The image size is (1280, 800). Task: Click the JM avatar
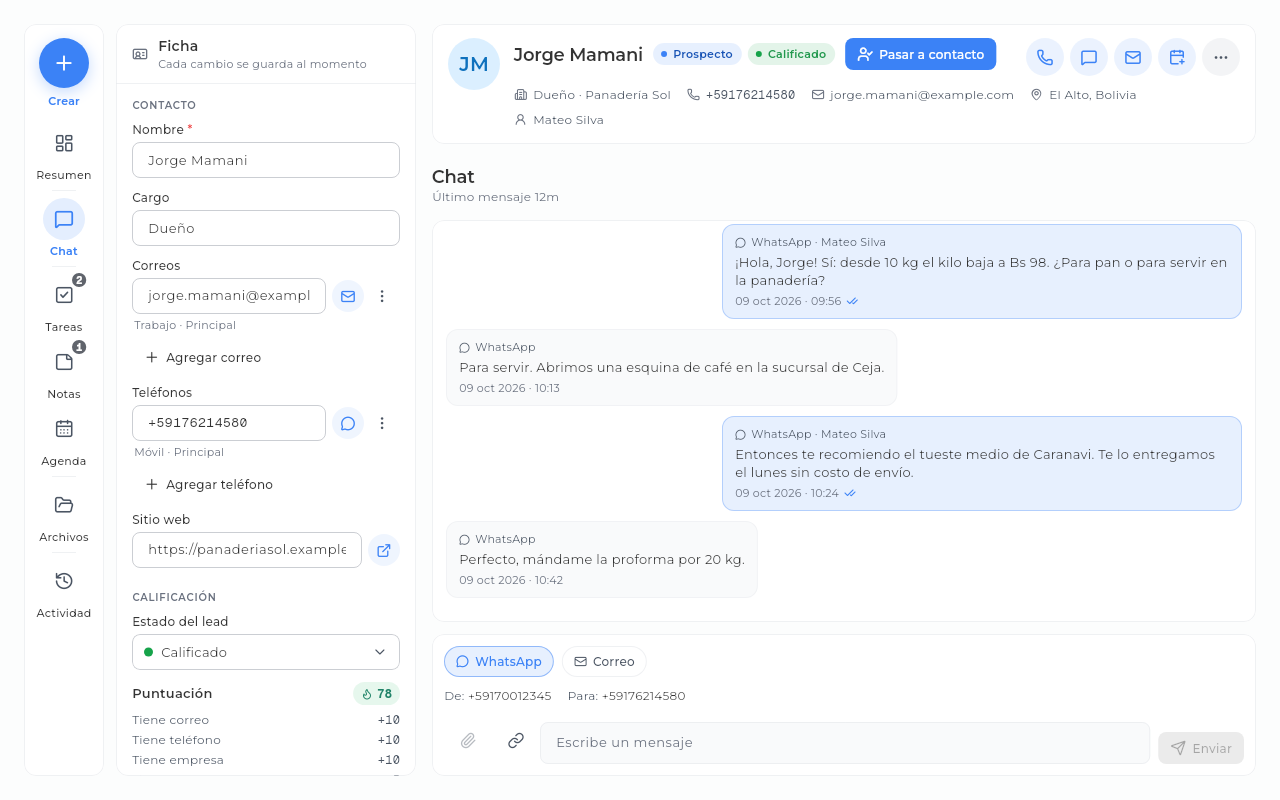click(x=474, y=64)
